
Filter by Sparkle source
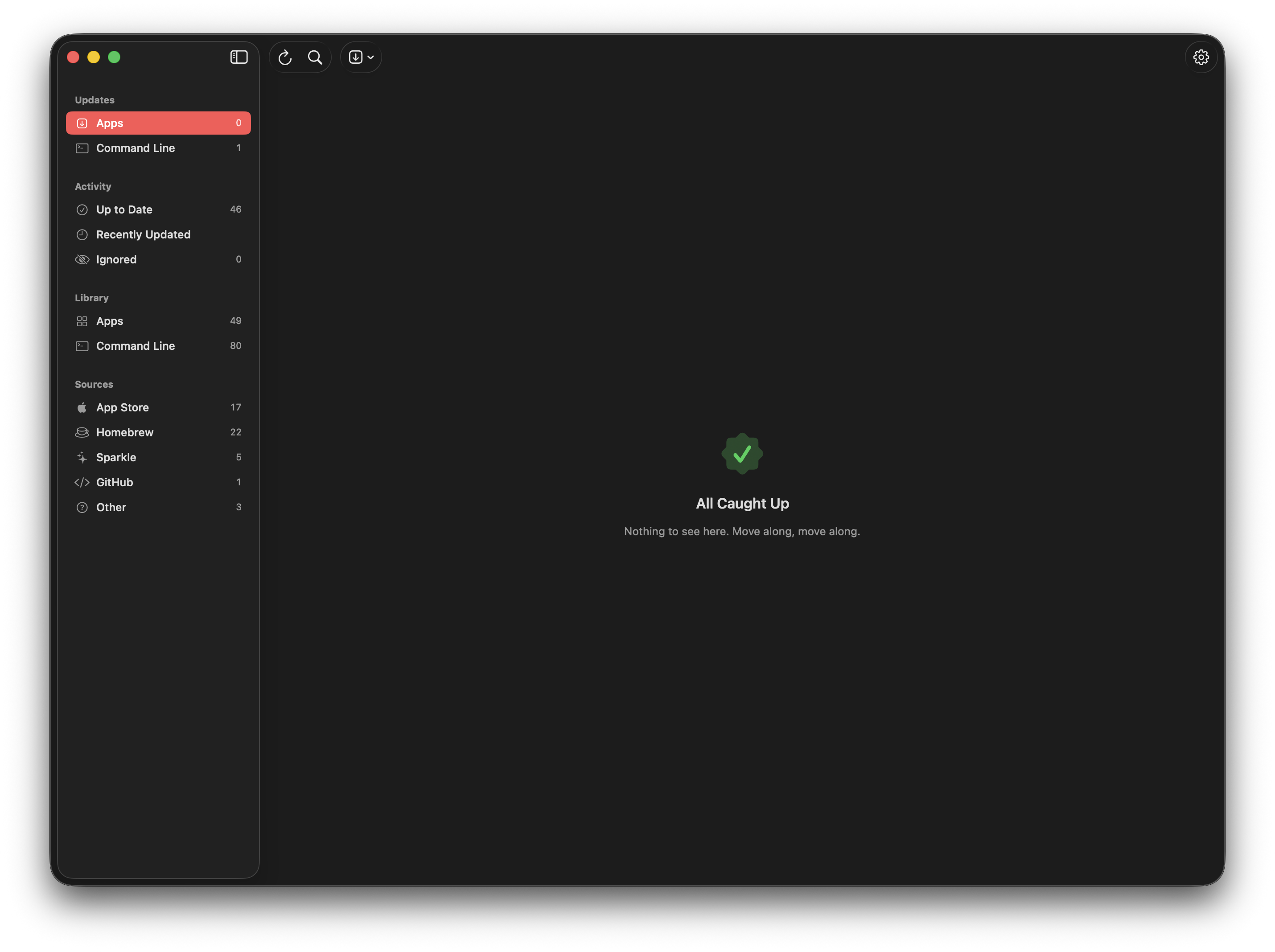(158, 457)
